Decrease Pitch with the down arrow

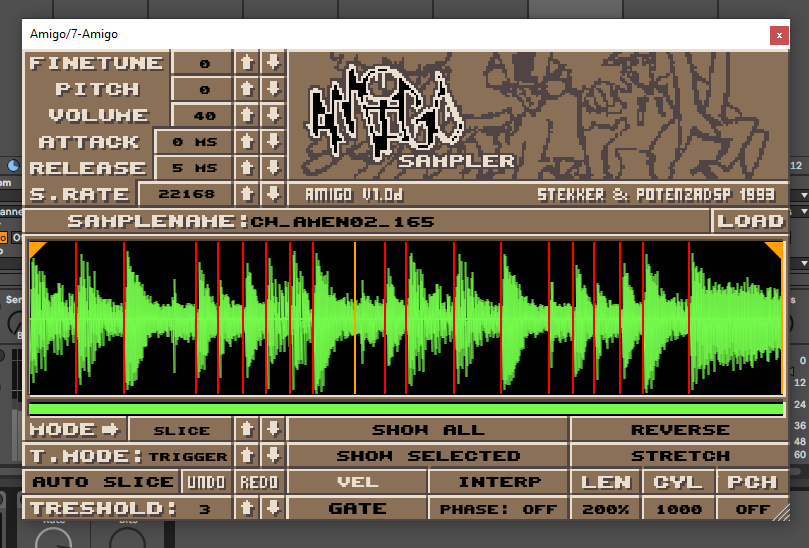pos(272,88)
